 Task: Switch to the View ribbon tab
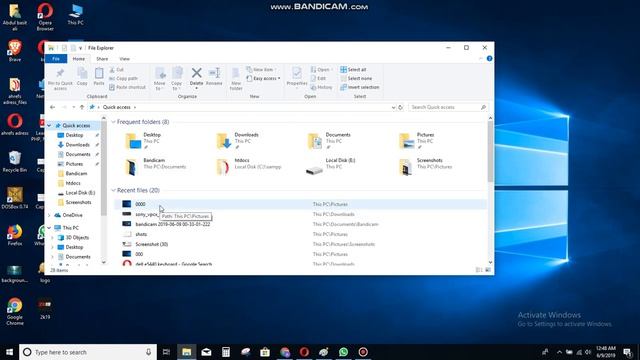pos(124,59)
